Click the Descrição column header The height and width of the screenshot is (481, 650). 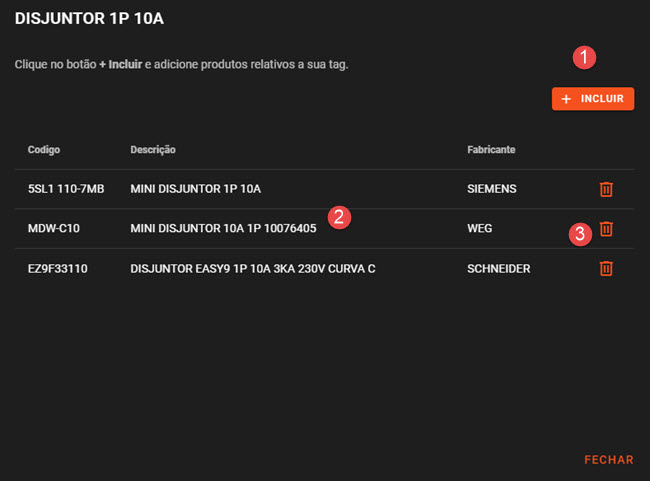click(x=153, y=150)
